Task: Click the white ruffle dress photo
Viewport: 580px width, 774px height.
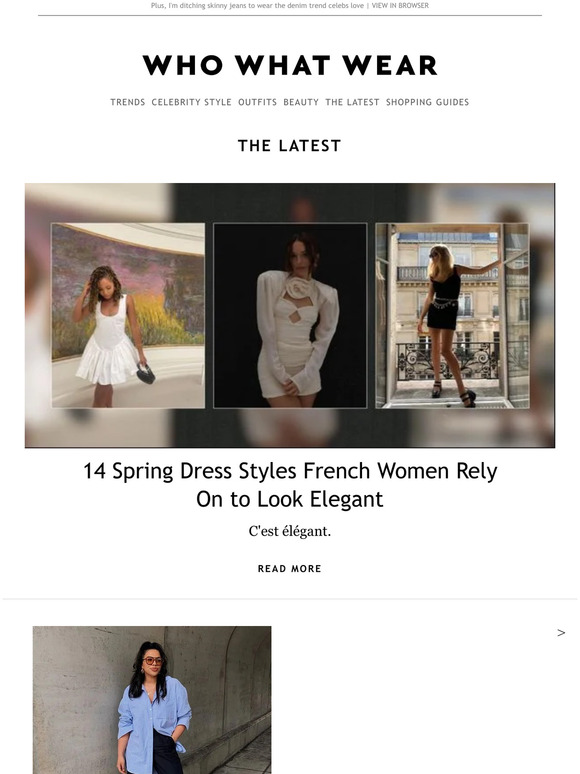Action: tap(128, 315)
